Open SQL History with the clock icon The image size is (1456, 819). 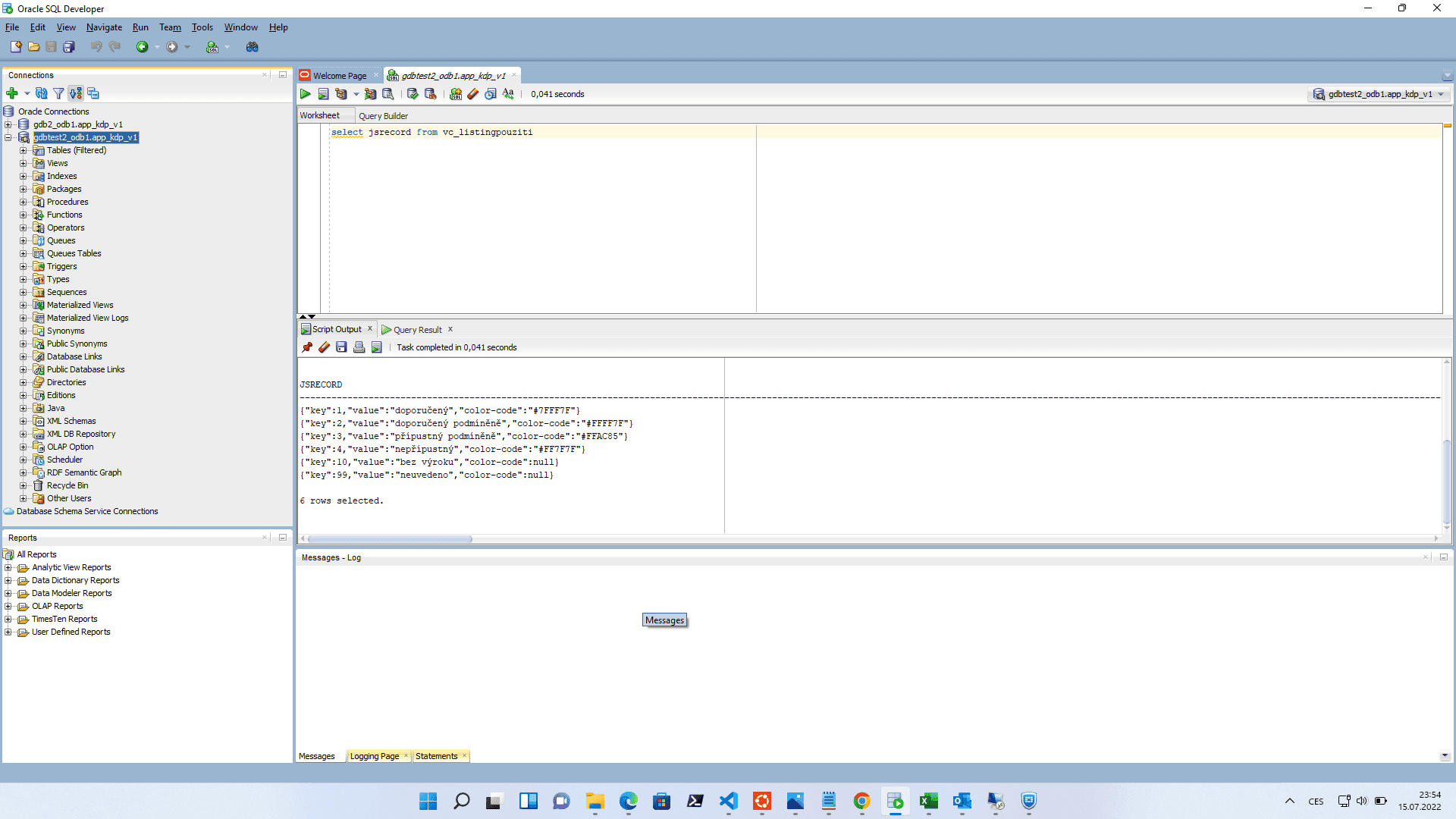tap(491, 94)
